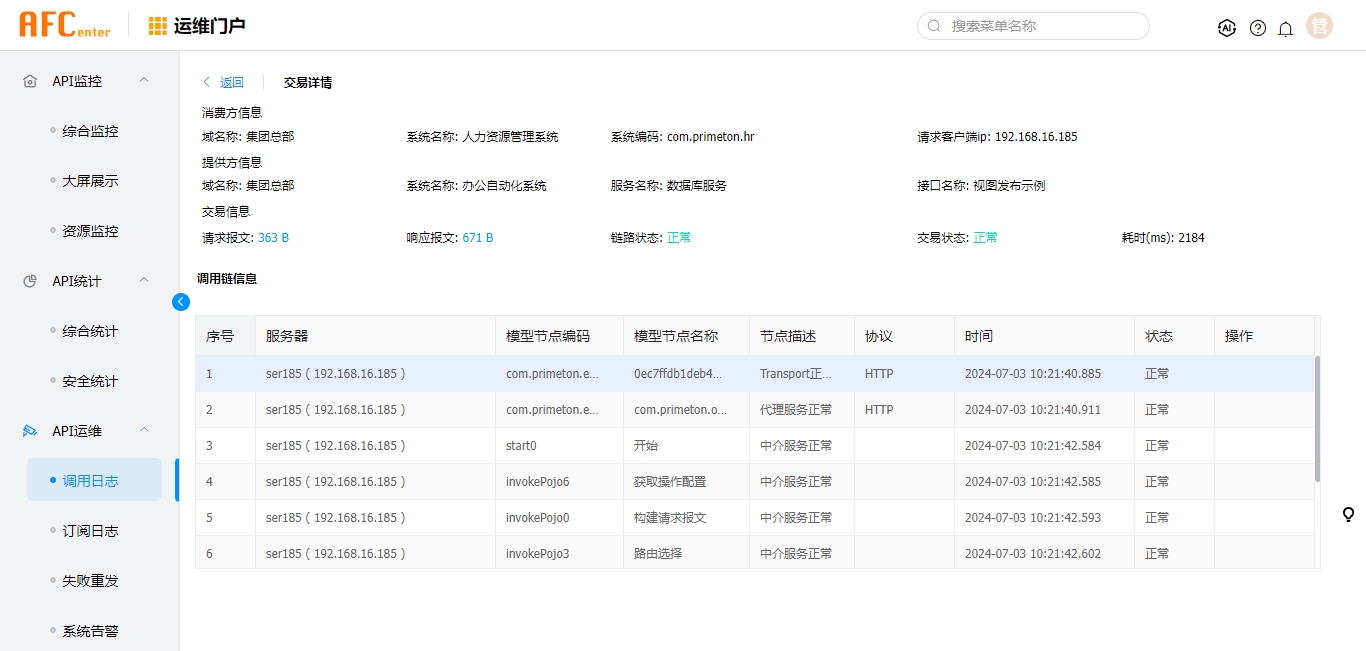The width and height of the screenshot is (1366, 651).
Task: Select 失败重发 from the sidebar
Action: click(x=90, y=581)
